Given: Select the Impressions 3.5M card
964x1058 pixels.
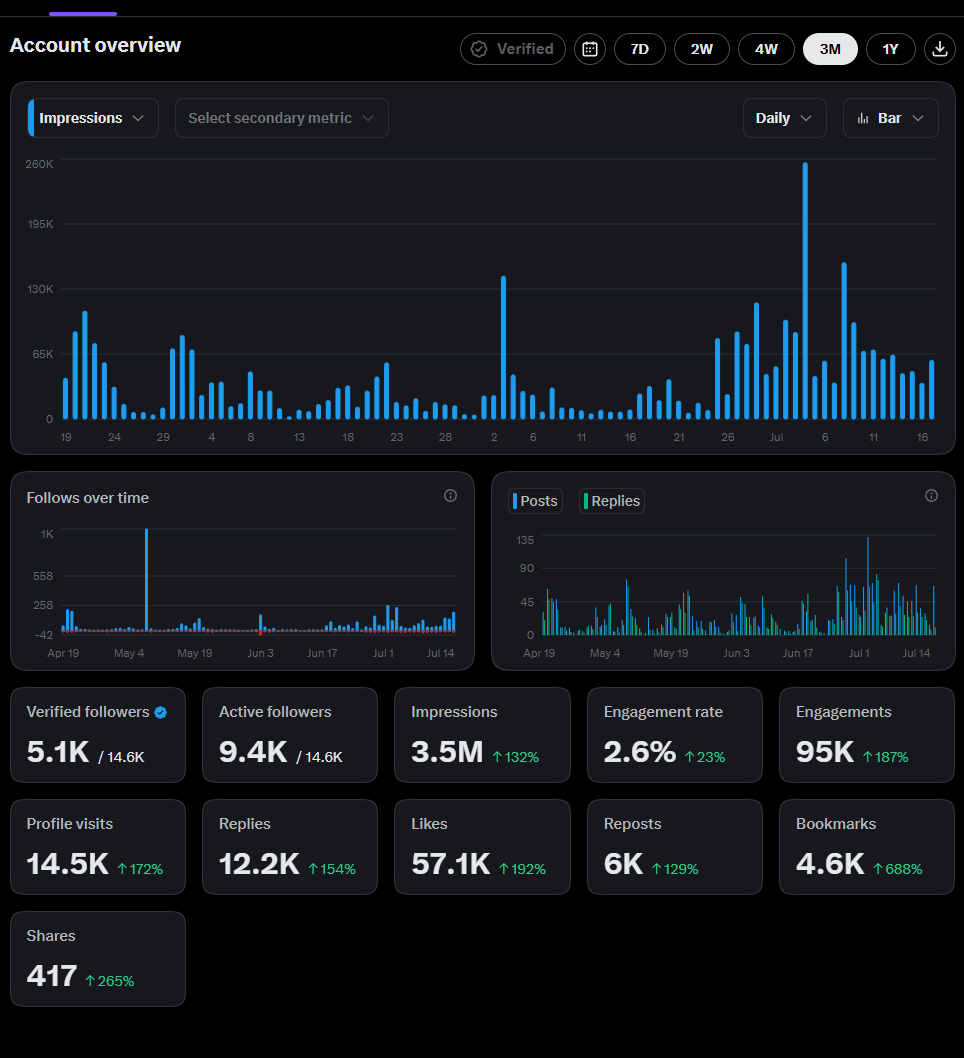Looking at the screenshot, I should click(482, 735).
